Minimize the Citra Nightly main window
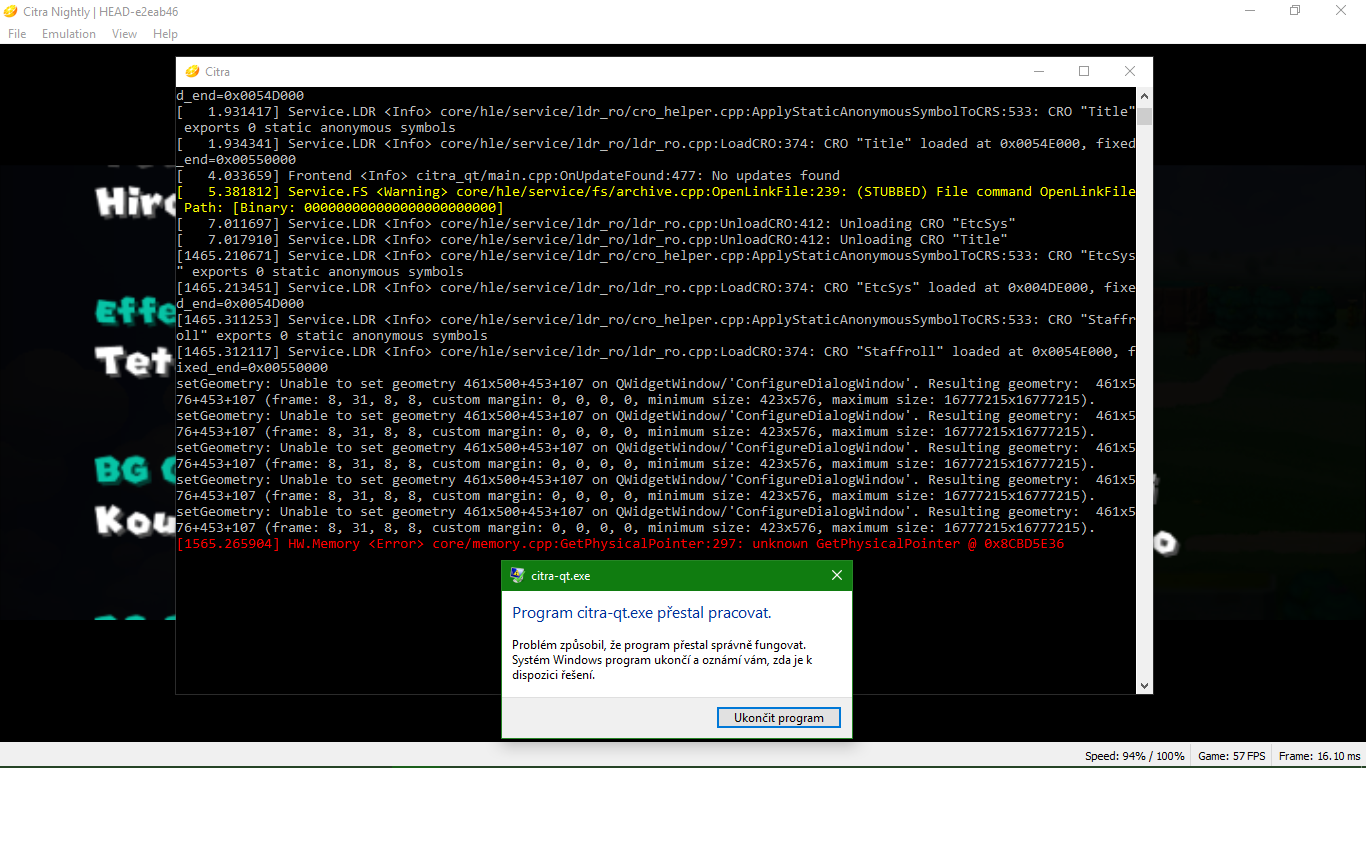The width and height of the screenshot is (1366, 842). pos(1249,11)
